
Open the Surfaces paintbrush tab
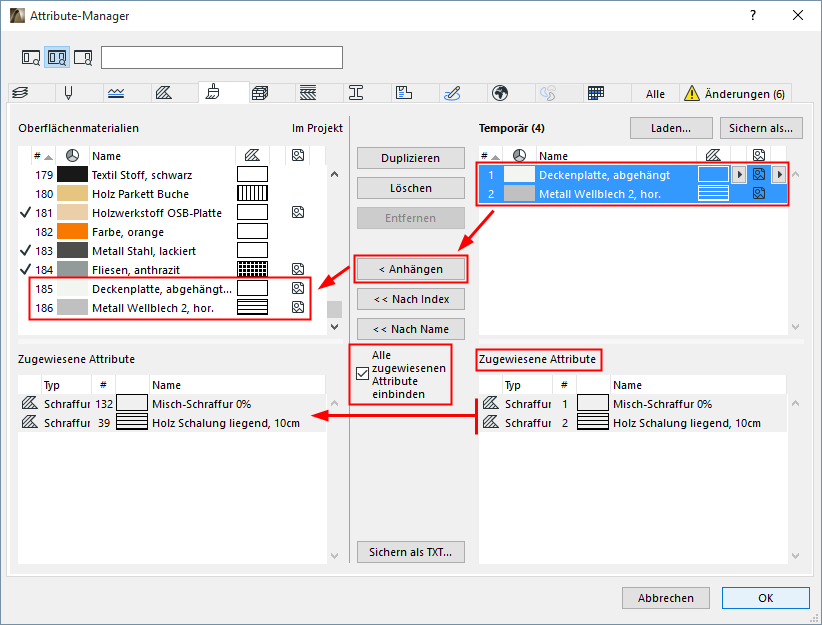click(x=212, y=92)
